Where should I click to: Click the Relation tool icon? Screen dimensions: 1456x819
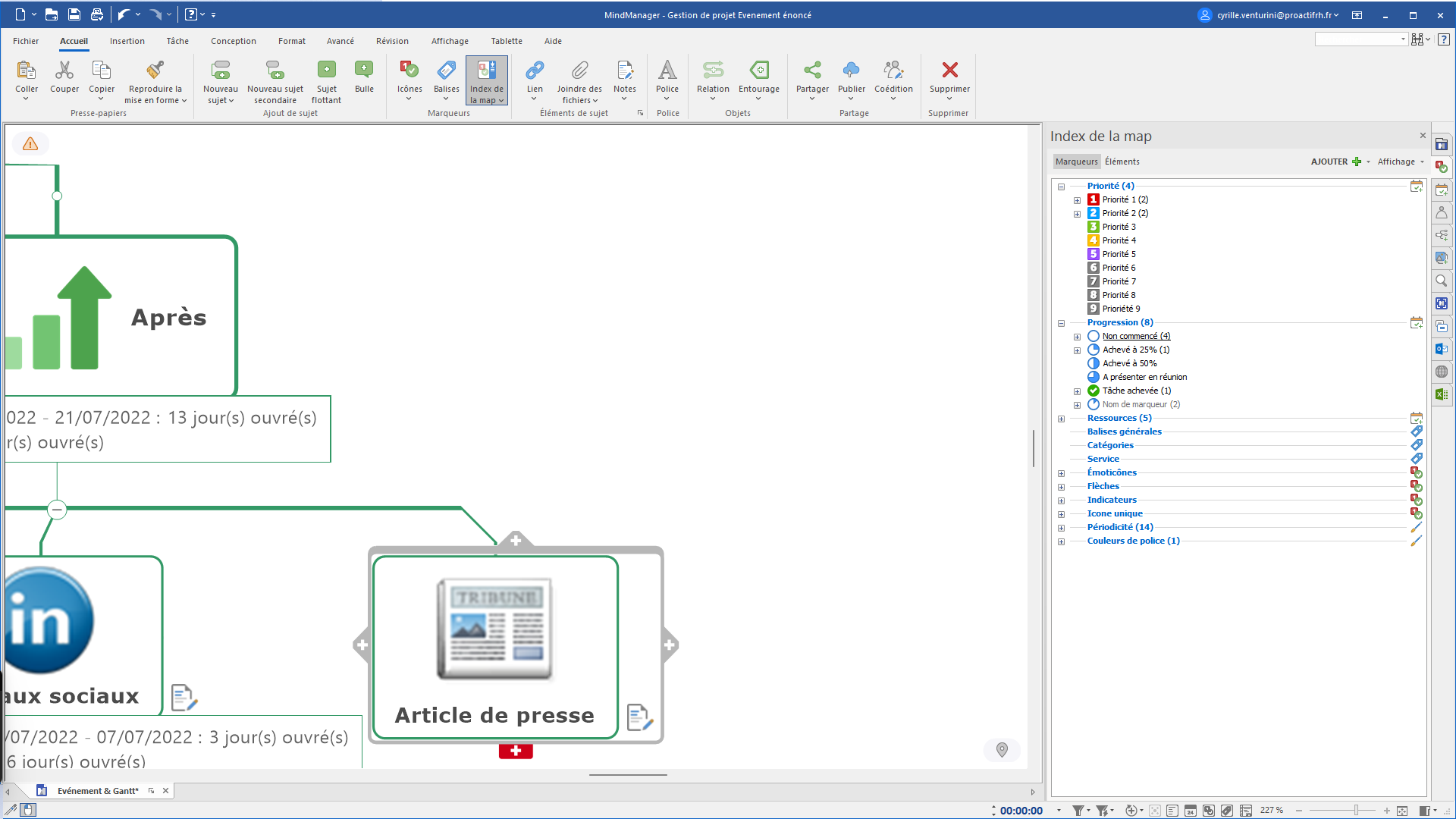(x=713, y=71)
